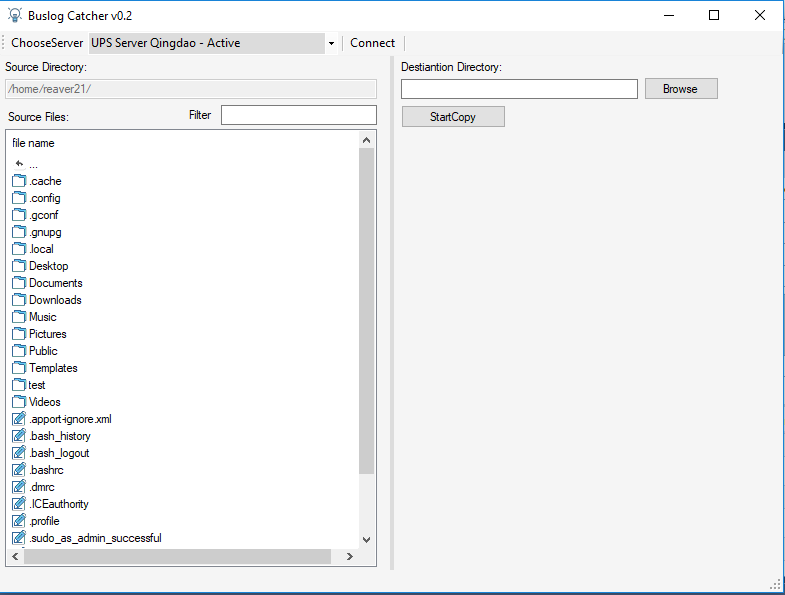Click the Browse button
785x595 pixels.
point(681,89)
